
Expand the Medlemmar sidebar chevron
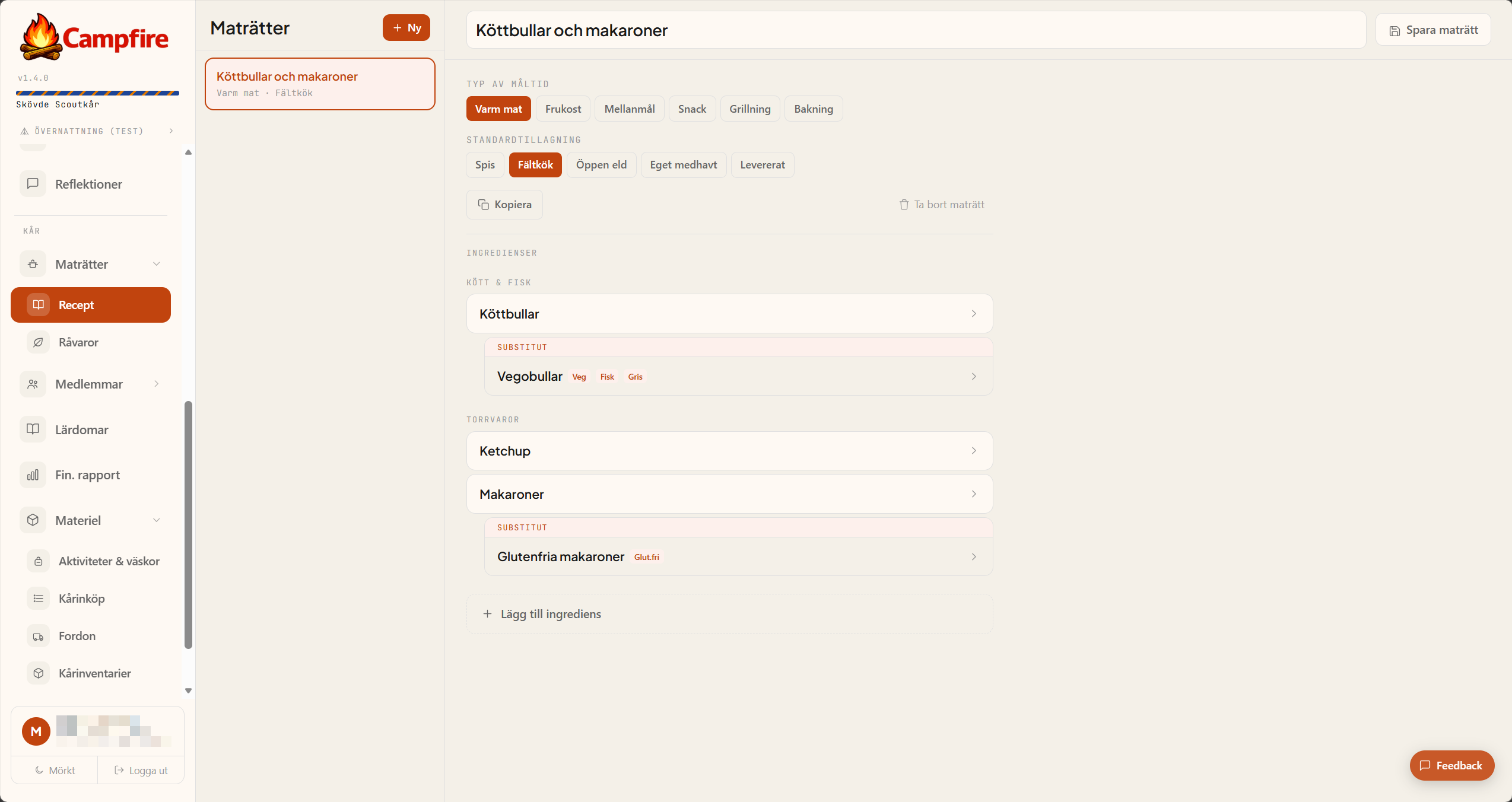pos(157,384)
